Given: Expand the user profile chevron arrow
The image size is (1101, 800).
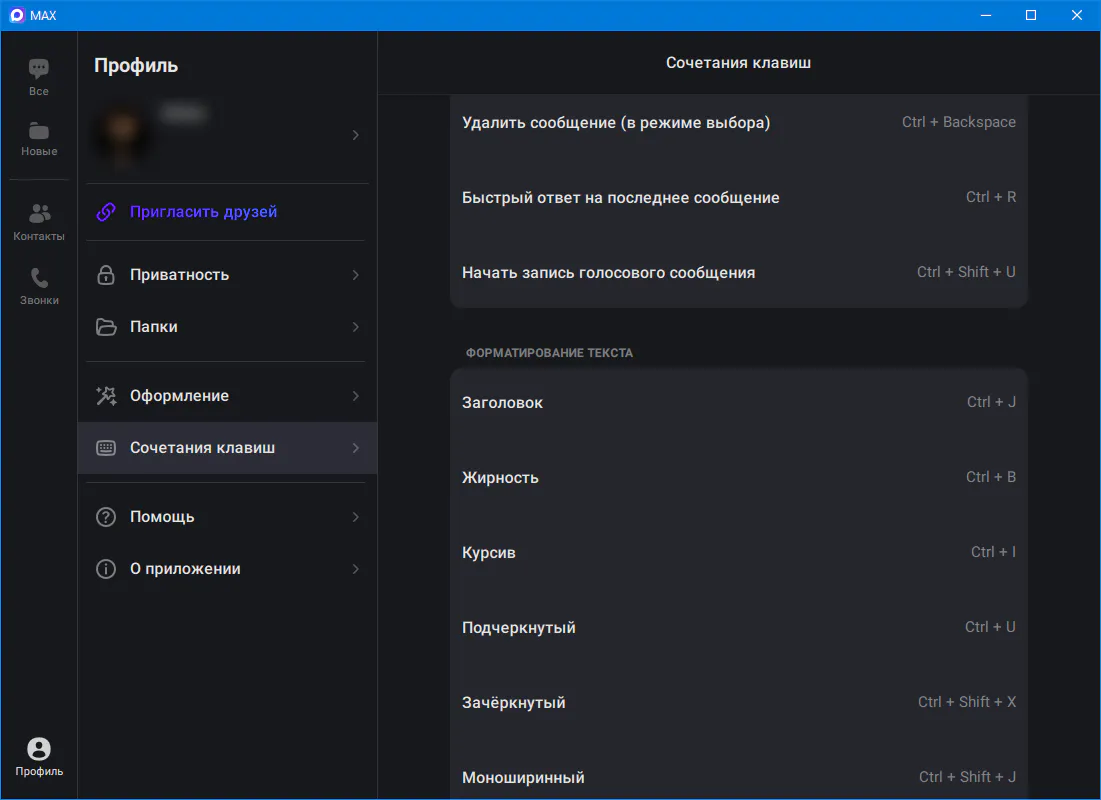Looking at the screenshot, I should coord(356,135).
